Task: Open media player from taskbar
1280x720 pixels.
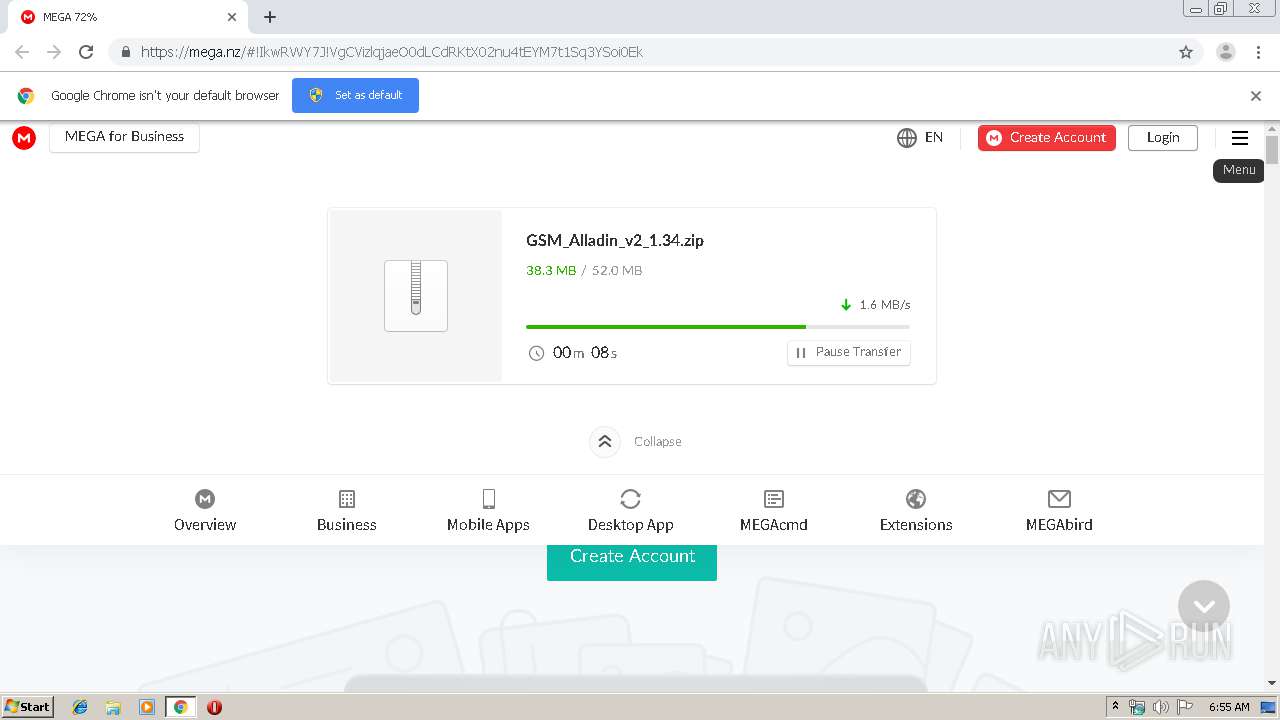Action: [x=147, y=707]
